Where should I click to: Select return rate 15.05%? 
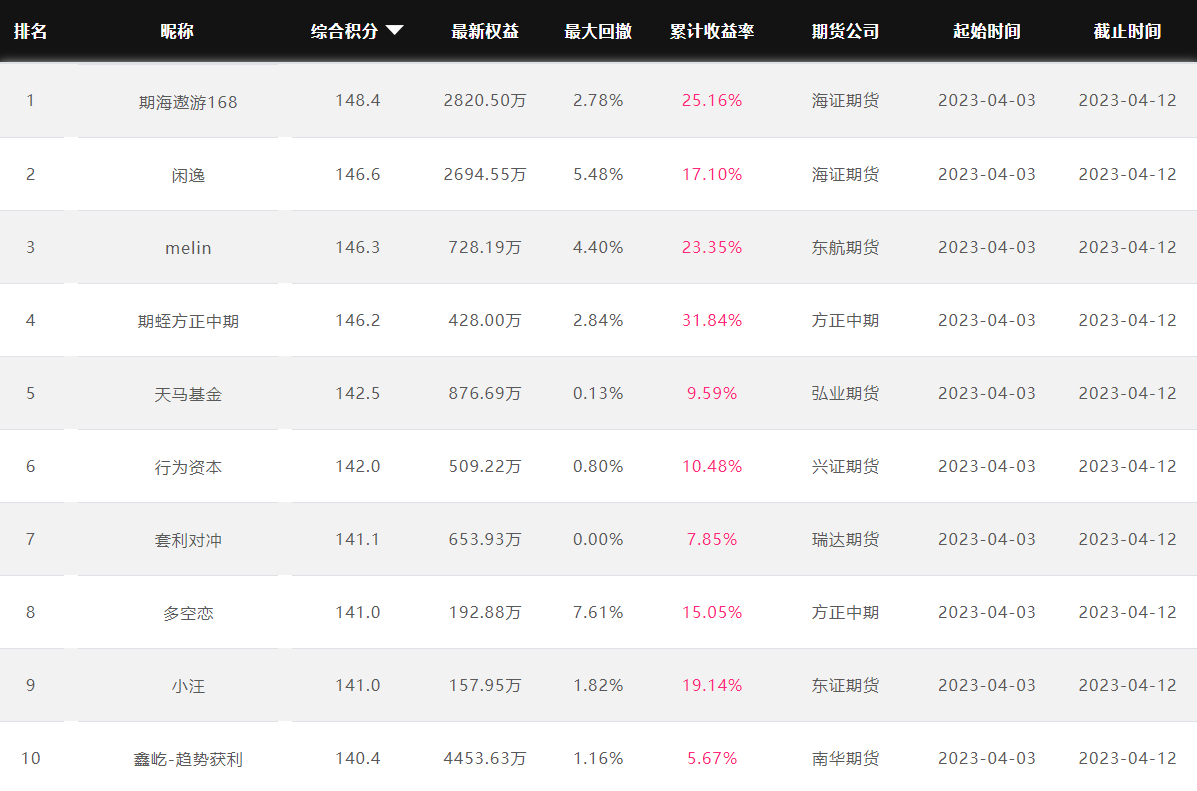711,612
